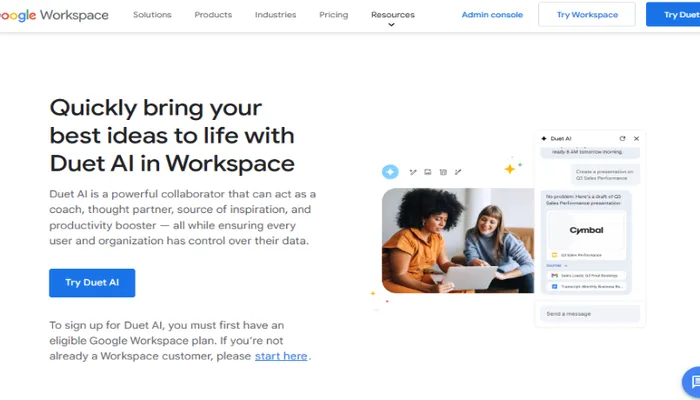Click the Gmail icon source item
This screenshot has height=400, width=700.
pos(553,274)
